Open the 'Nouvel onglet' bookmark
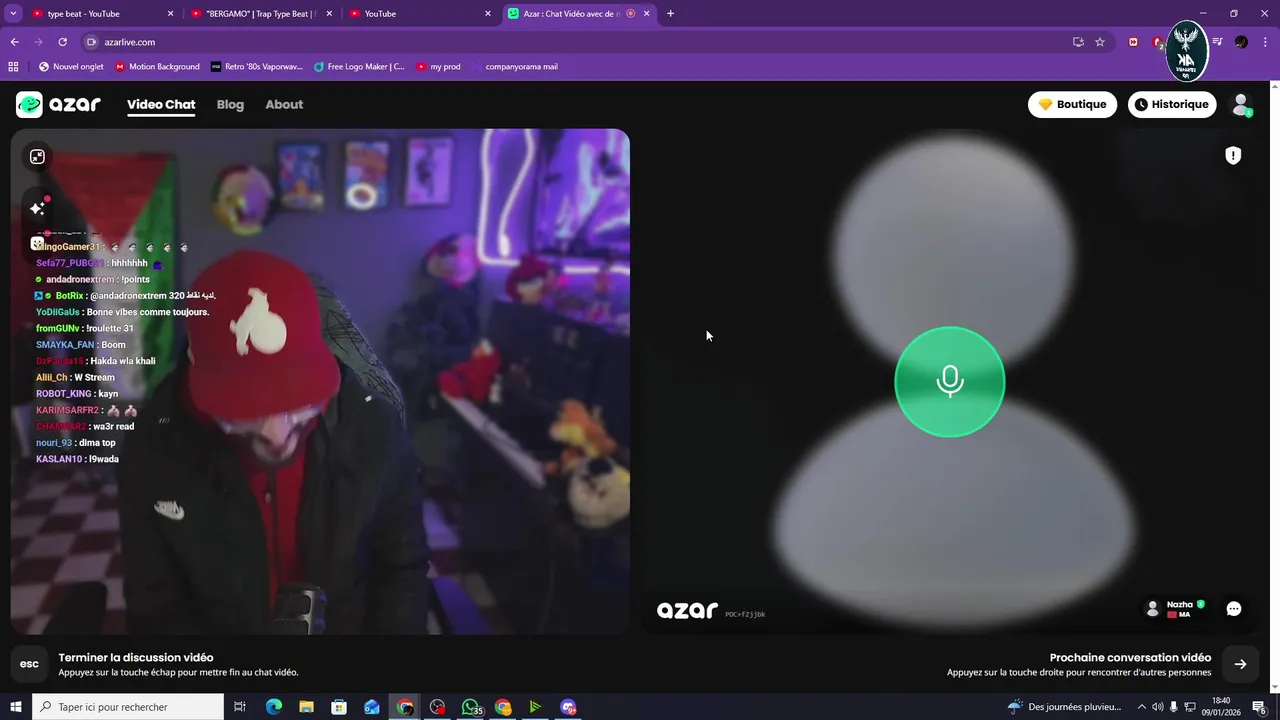 71,67
